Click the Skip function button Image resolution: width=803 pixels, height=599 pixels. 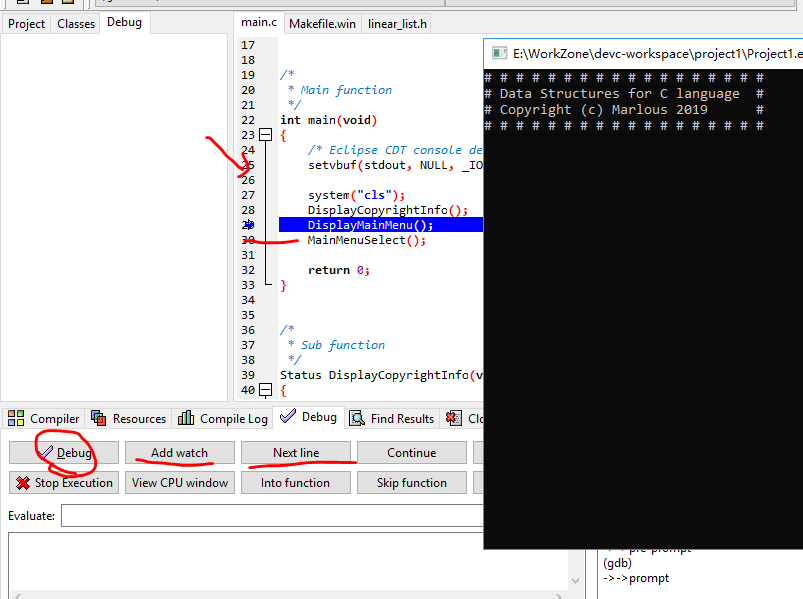[x=412, y=483]
